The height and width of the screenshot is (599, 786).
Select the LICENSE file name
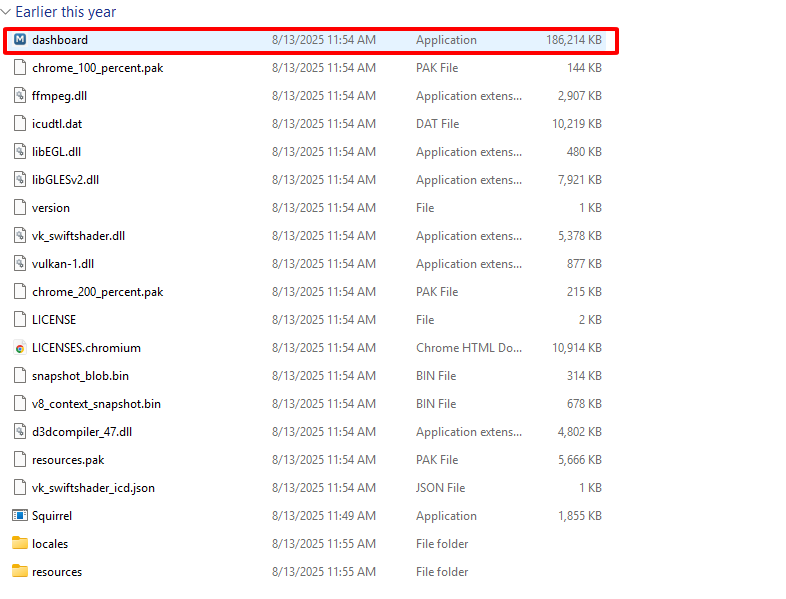[54, 320]
